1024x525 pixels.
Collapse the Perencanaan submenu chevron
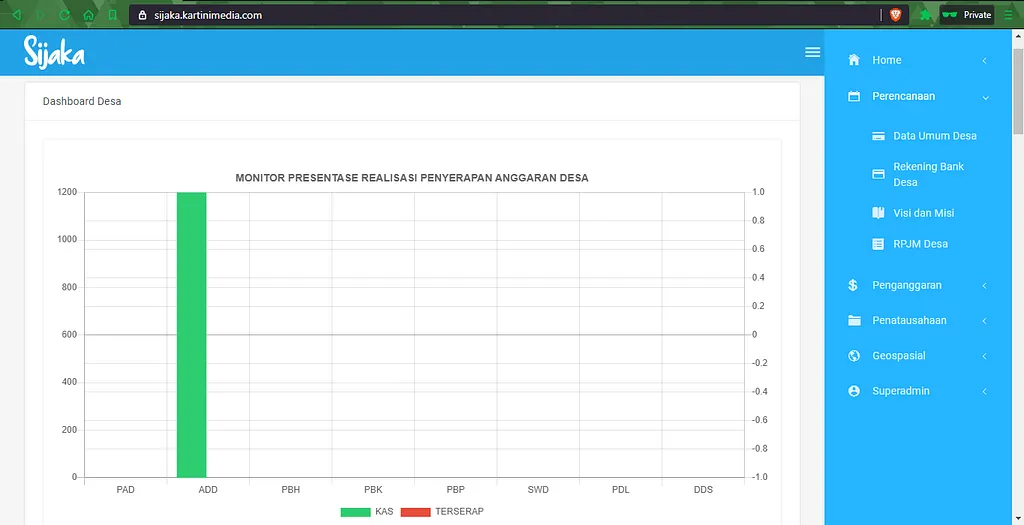985,97
